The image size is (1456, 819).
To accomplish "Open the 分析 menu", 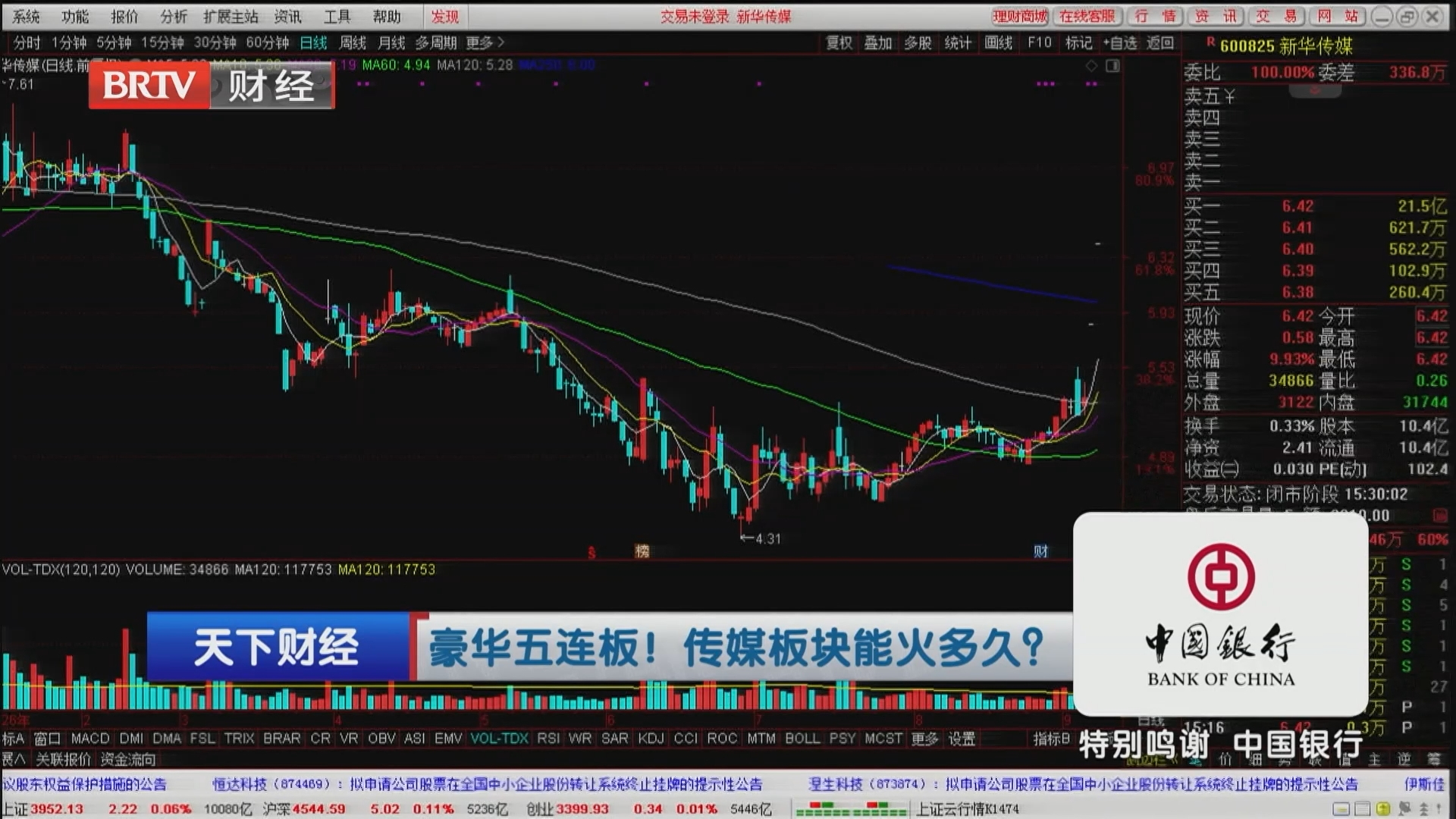I will tap(174, 16).
